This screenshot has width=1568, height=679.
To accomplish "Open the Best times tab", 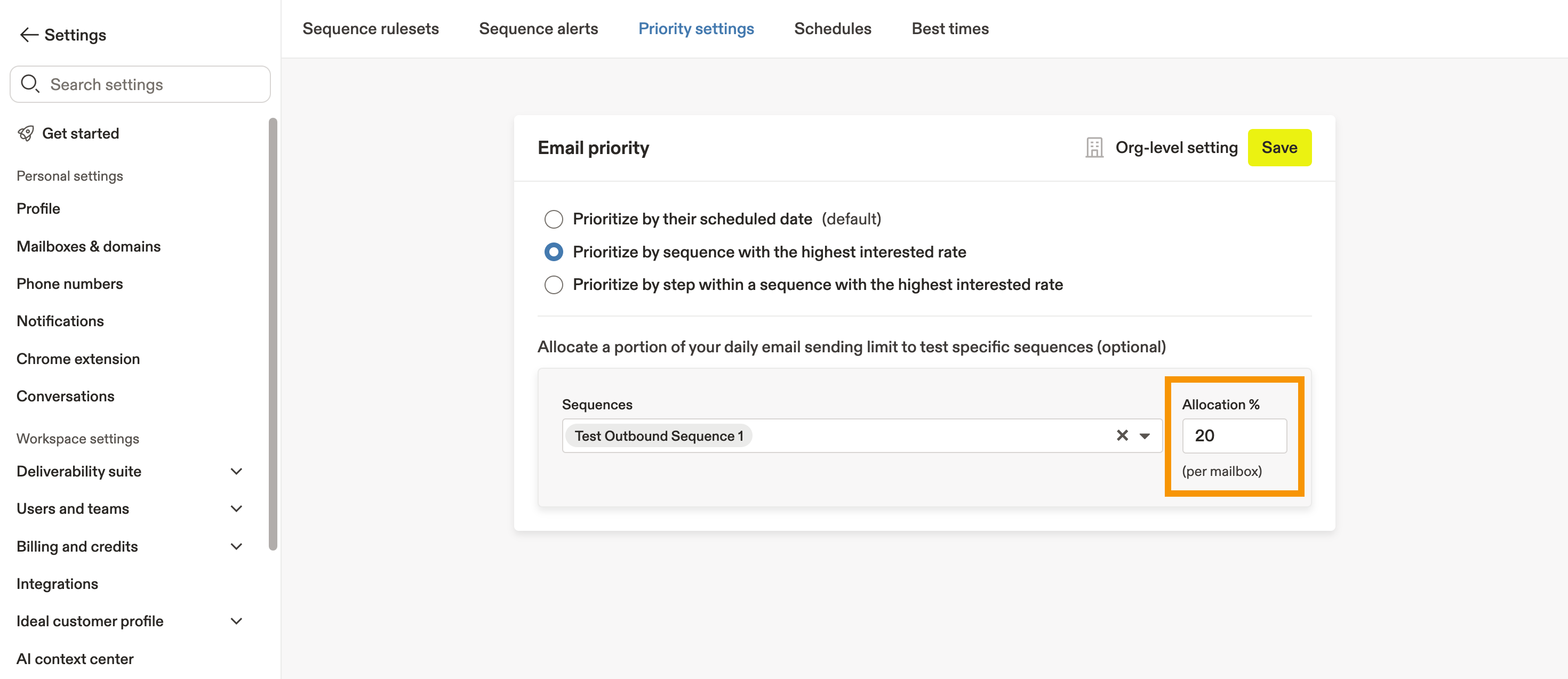I will (x=949, y=29).
